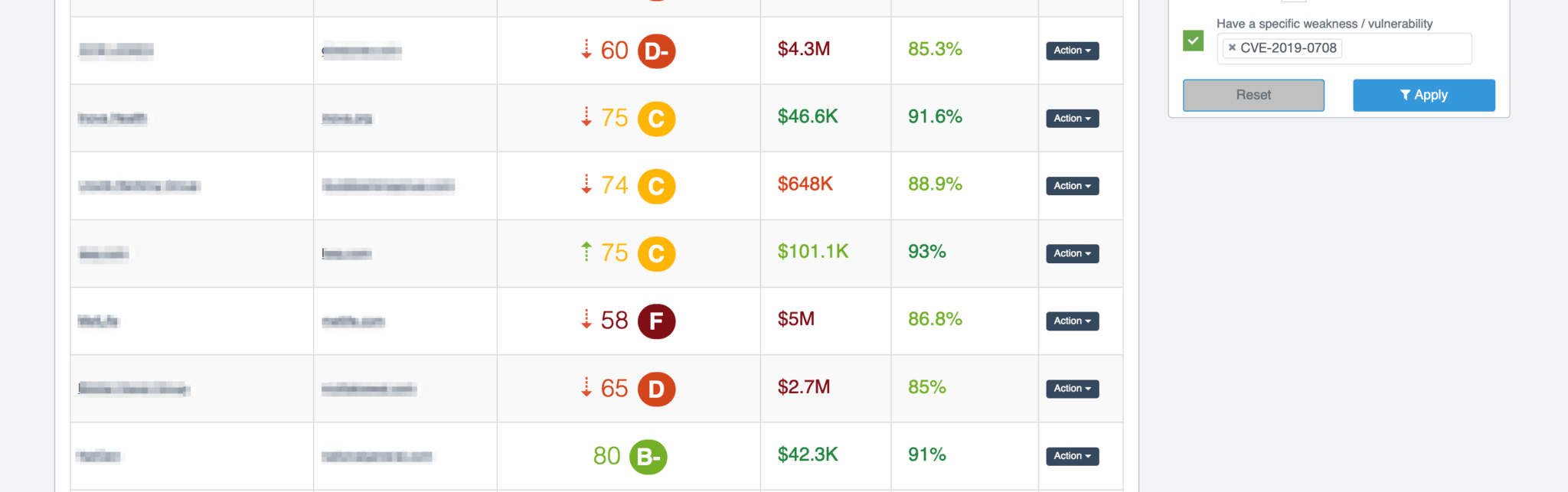Expand Action menu in the $5M row
This screenshot has height=492, width=1568.
(x=1072, y=321)
